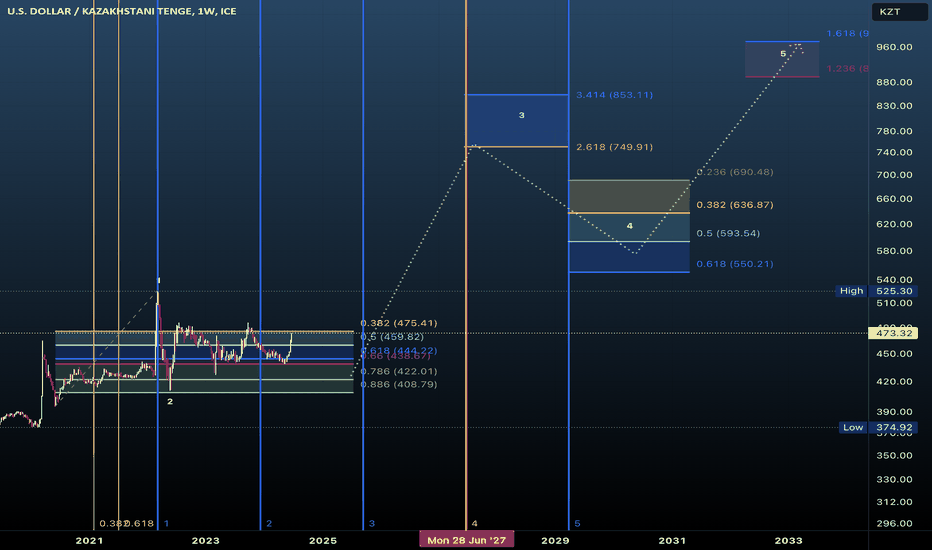Select the 0.886 (408.79) retracement label
The width and height of the screenshot is (932, 550).
click(x=399, y=384)
